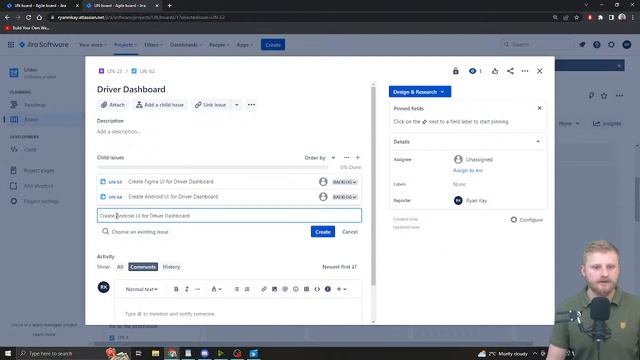
Task: Click the plus icon to add child issue
Action: click(x=358, y=158)
